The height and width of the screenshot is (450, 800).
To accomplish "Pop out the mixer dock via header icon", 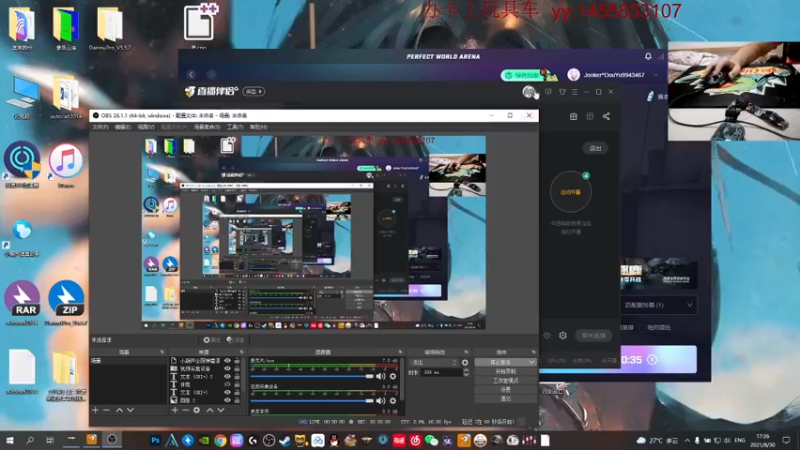I will pyautogui.click(x=400, y=352).
